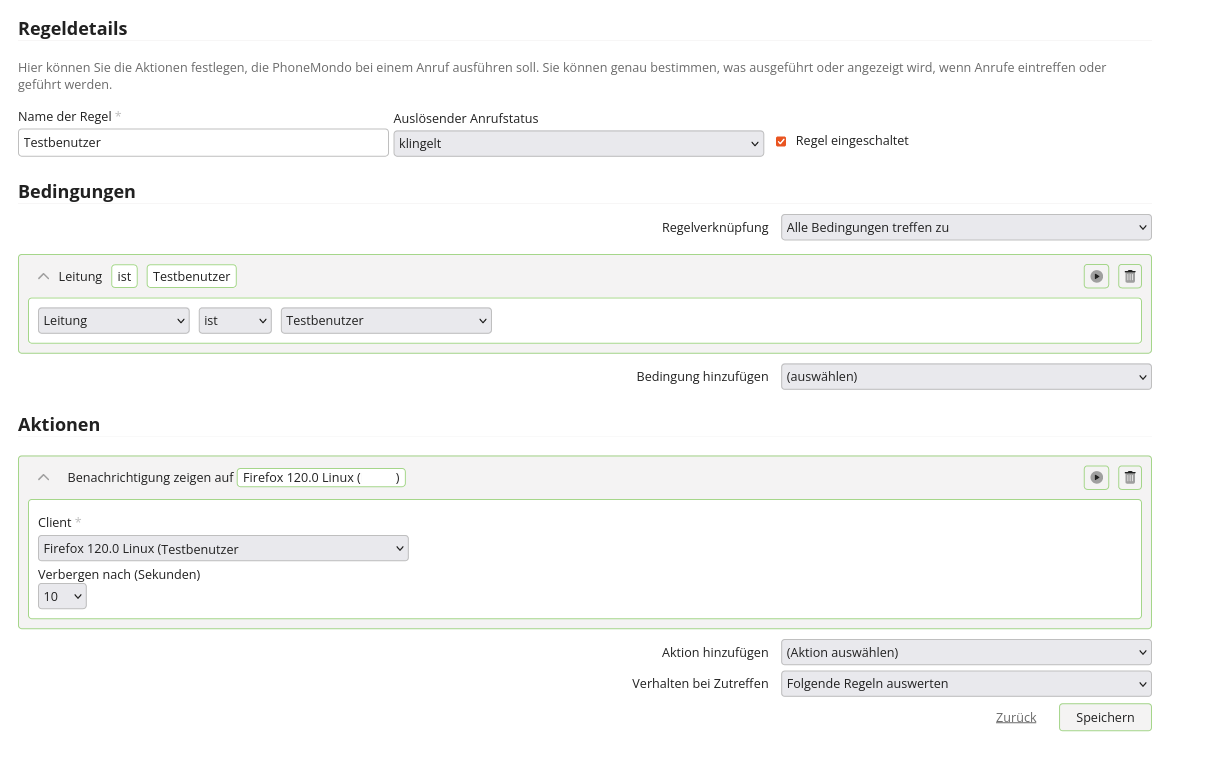
Task: Open the Client selection dropdown
Action: (x=223, y=549)
